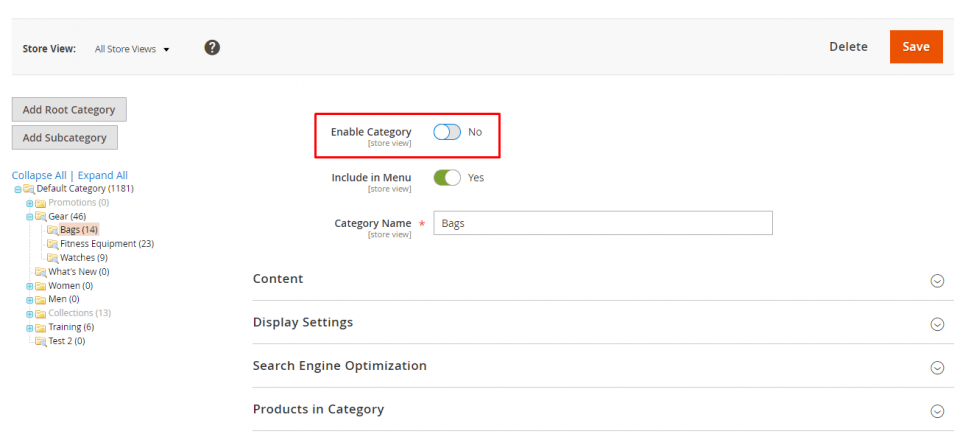Click the Promotions folder icon
Viewport: 960px width, 437px height.
point(40,203)
